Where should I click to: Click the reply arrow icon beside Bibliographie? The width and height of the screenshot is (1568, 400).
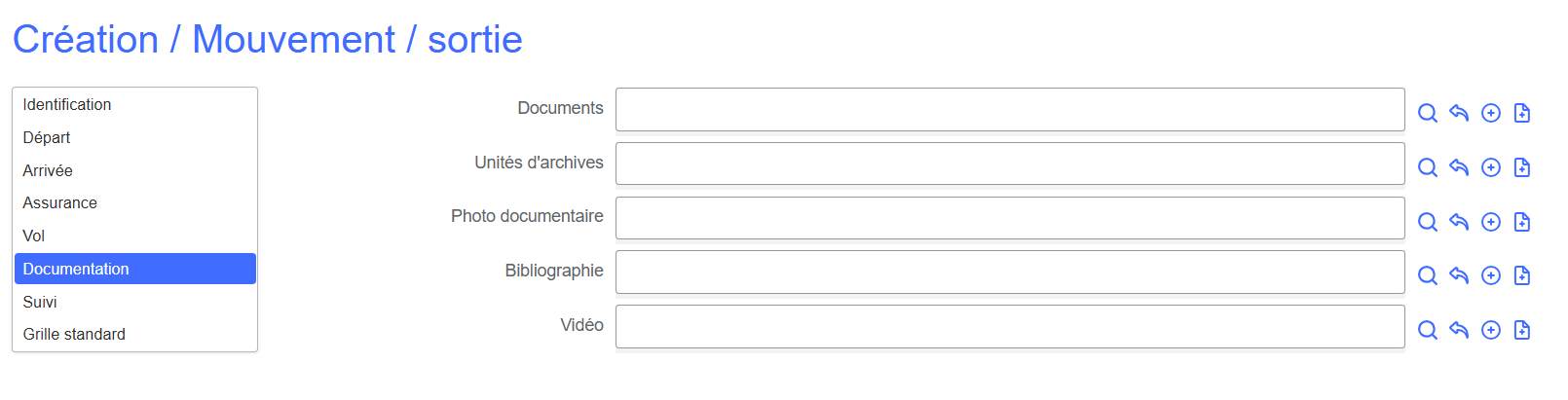pyautogui.click(x=1458, y=275)
